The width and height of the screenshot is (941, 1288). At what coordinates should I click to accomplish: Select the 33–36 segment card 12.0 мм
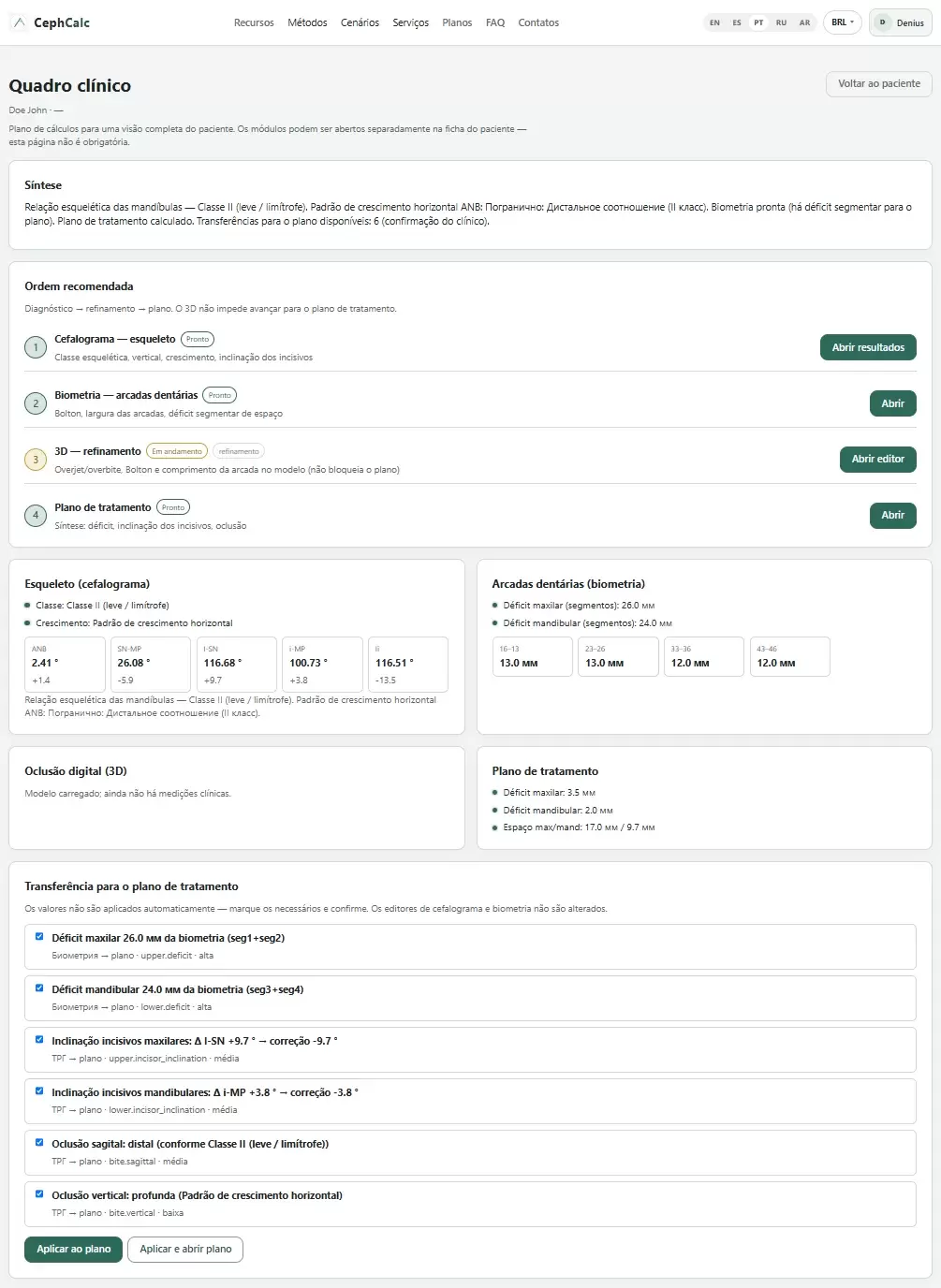[704, 656]
